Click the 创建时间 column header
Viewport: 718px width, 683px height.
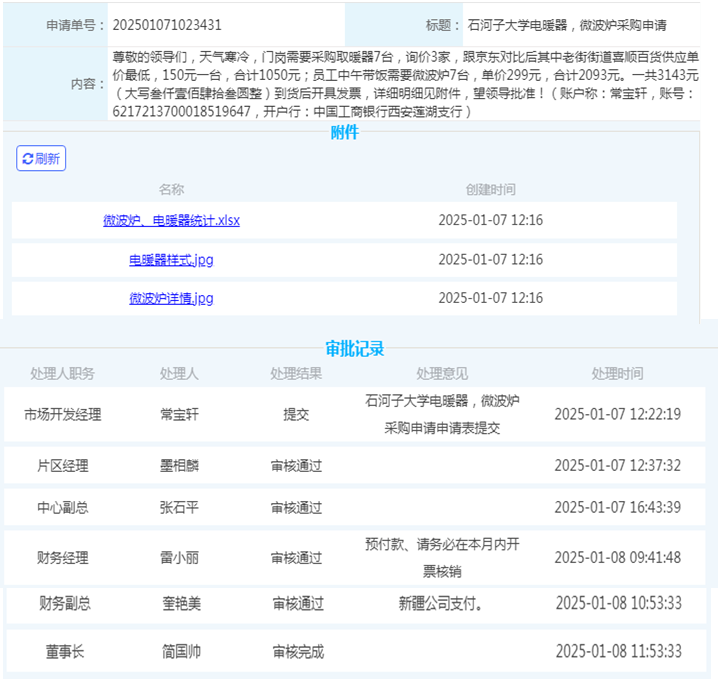coord(490,189)
